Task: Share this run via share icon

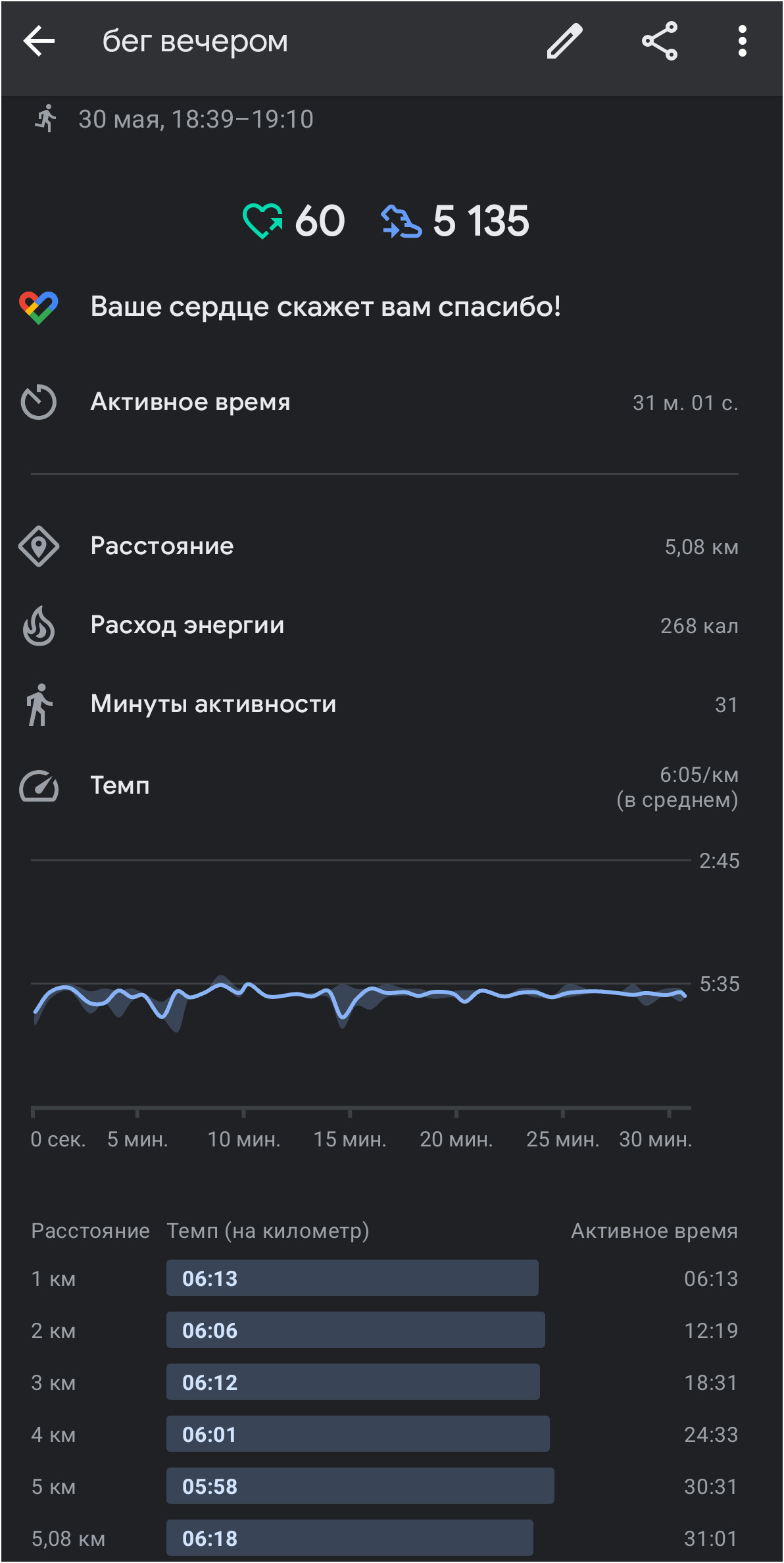Action: pyautogui.click(x=660, y=41)
